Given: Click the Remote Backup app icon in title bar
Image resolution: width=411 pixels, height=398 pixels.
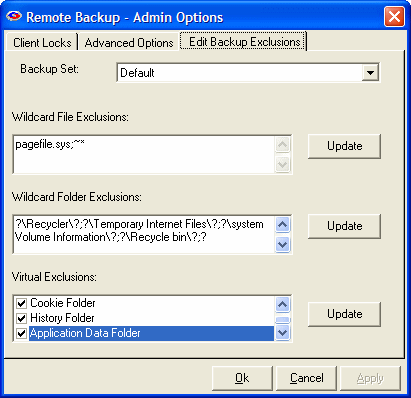Looking at the screenshot, I should [x=14, y=16].
